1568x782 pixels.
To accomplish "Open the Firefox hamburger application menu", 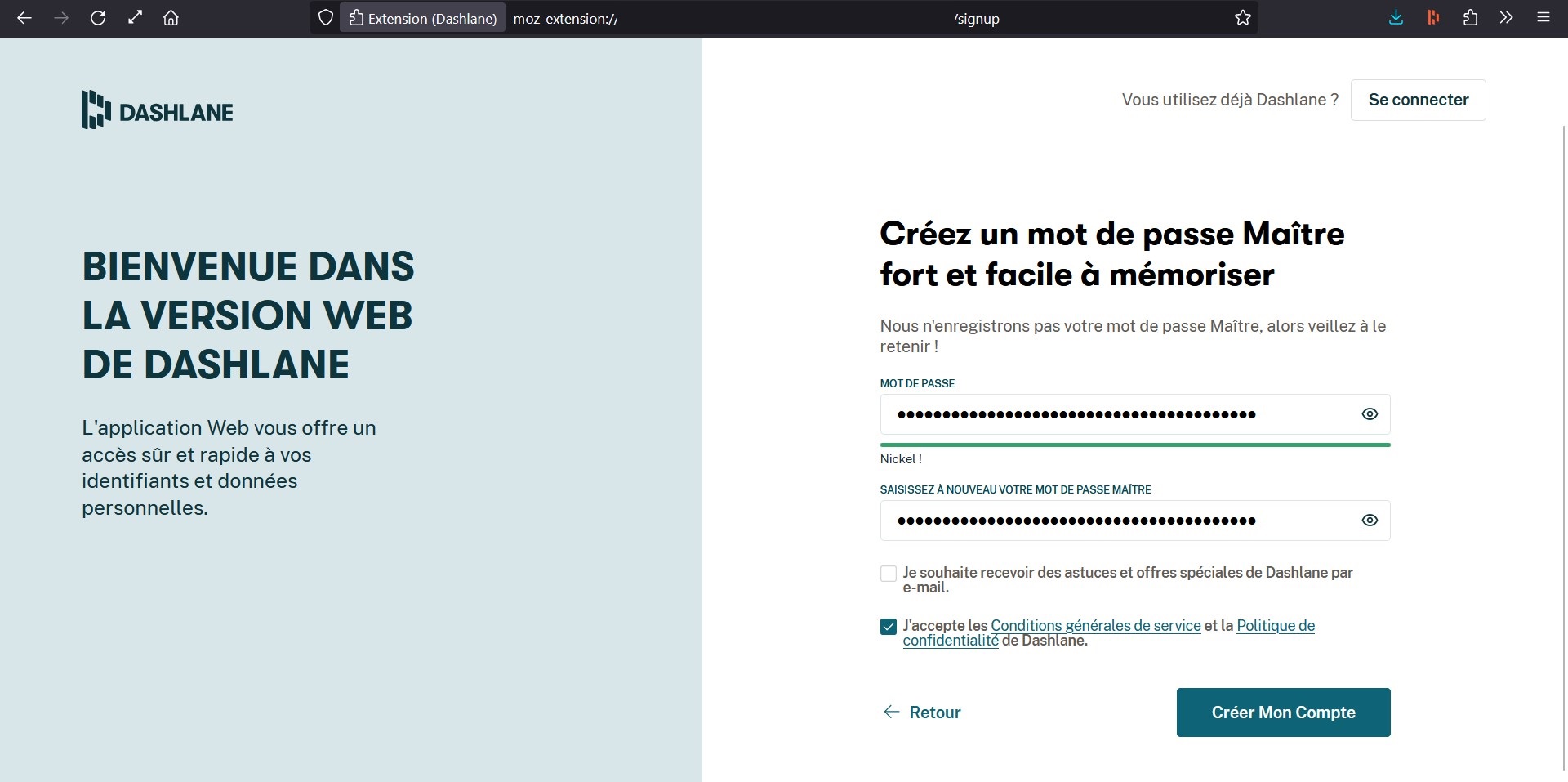I will pos(1543,18).
